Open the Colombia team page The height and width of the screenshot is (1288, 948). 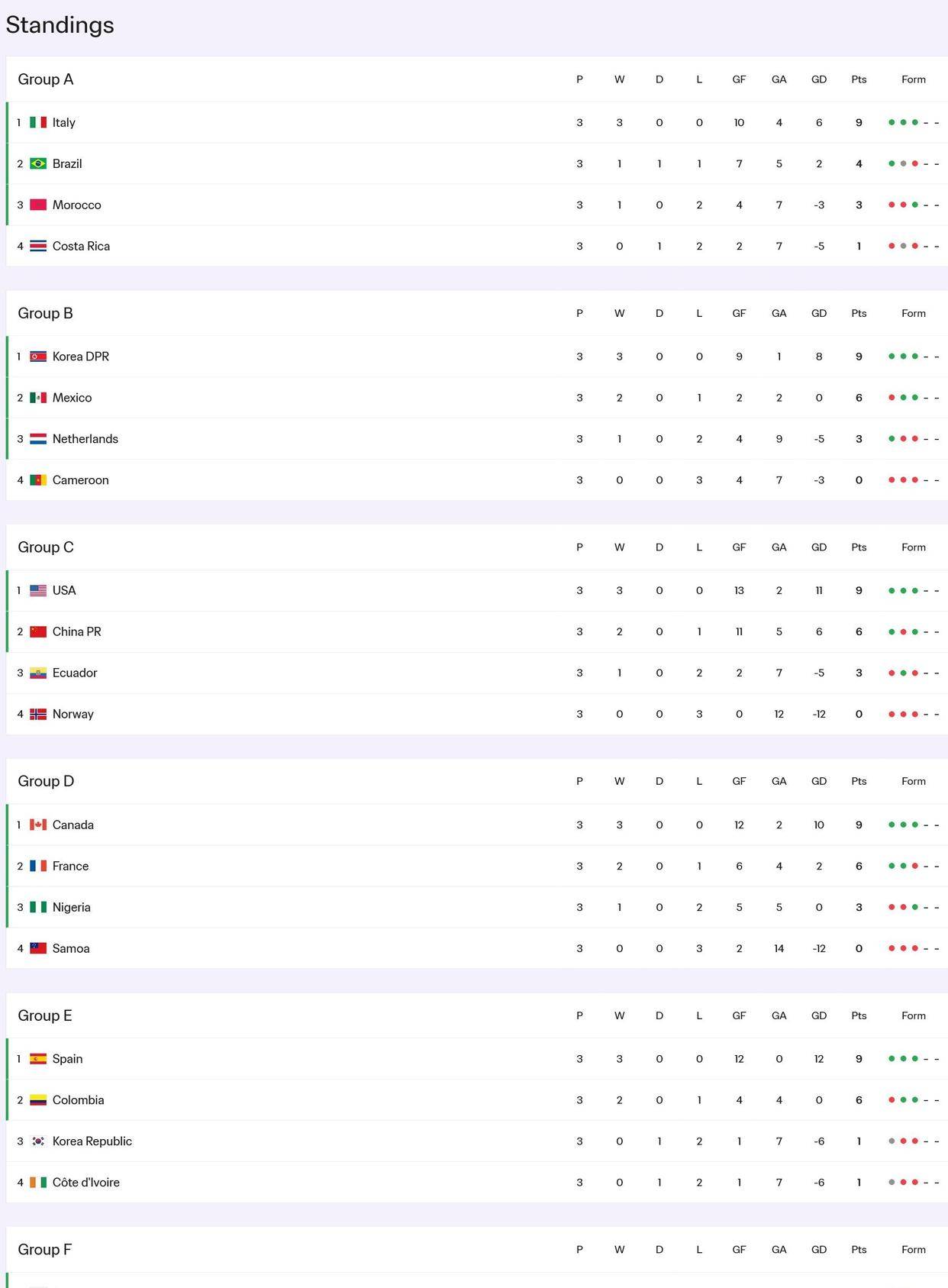(x=78, y=1100)
